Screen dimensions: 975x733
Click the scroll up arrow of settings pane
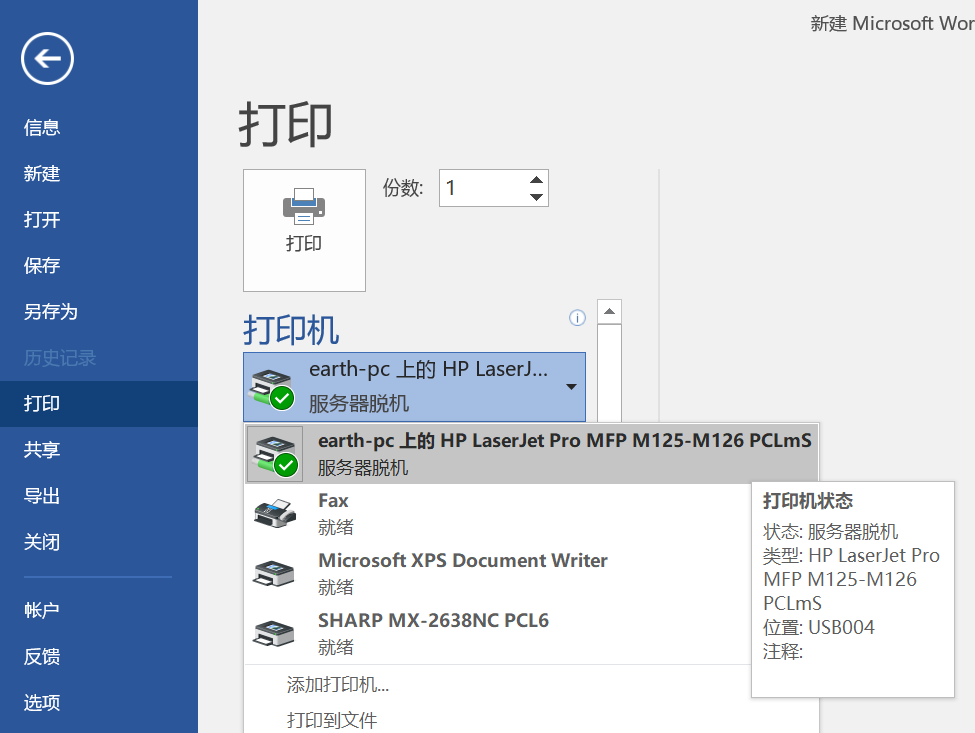click(x=609, y=311)
